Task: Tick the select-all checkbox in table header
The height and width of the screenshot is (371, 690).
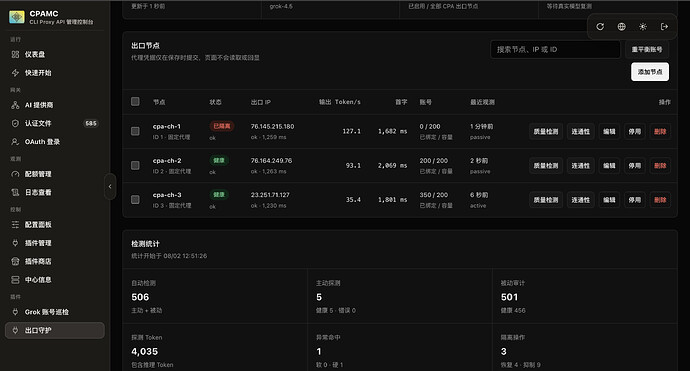Action: click(x=135, y=102)
